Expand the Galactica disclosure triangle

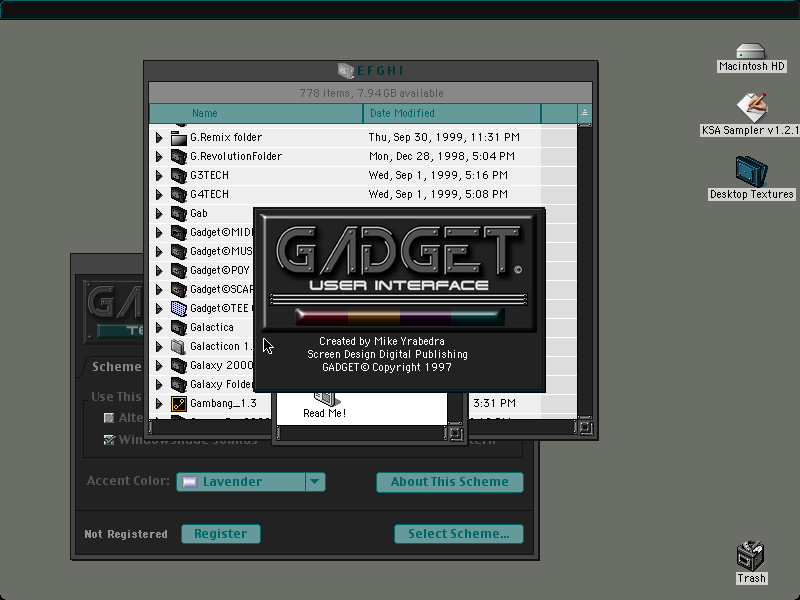(x=159, y=327)
